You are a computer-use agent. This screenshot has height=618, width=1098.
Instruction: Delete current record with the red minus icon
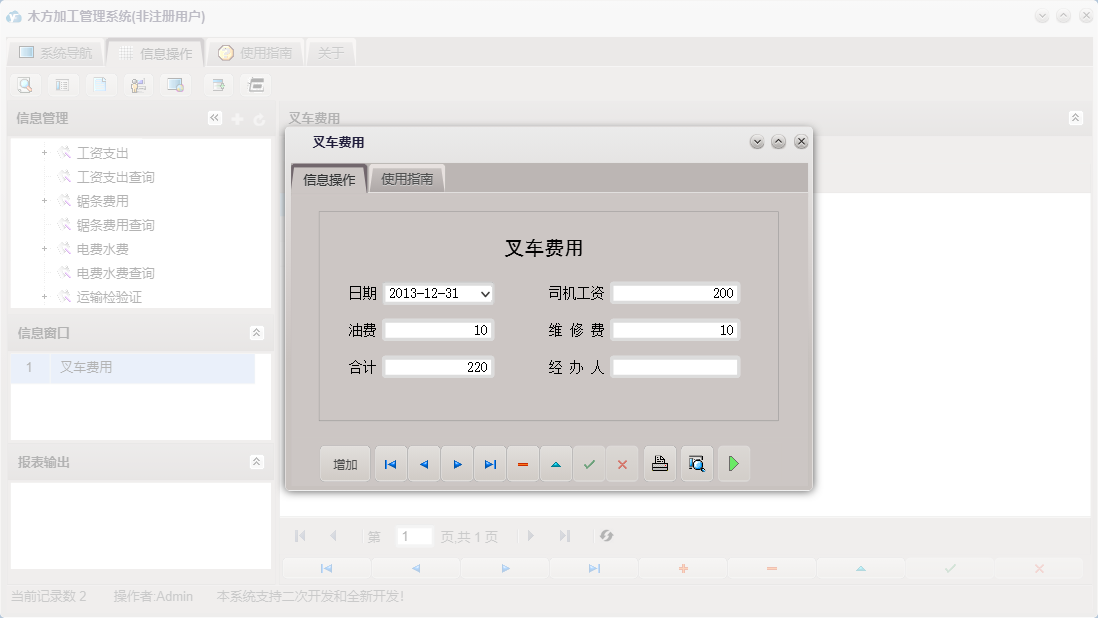523,463
